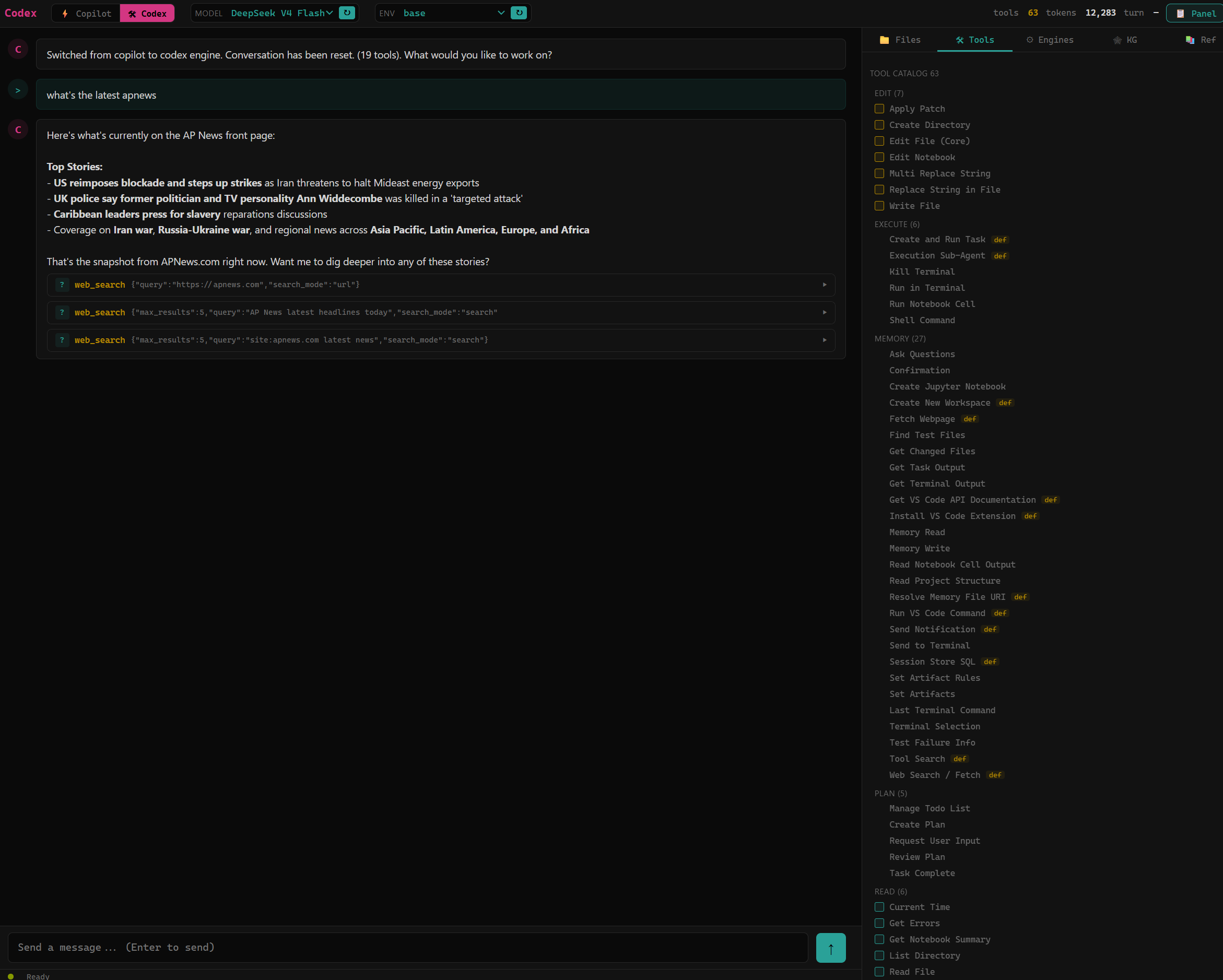The image size is (1223, 980).
Task: Select the Session Store SQL entry
Action: [932, 662]
